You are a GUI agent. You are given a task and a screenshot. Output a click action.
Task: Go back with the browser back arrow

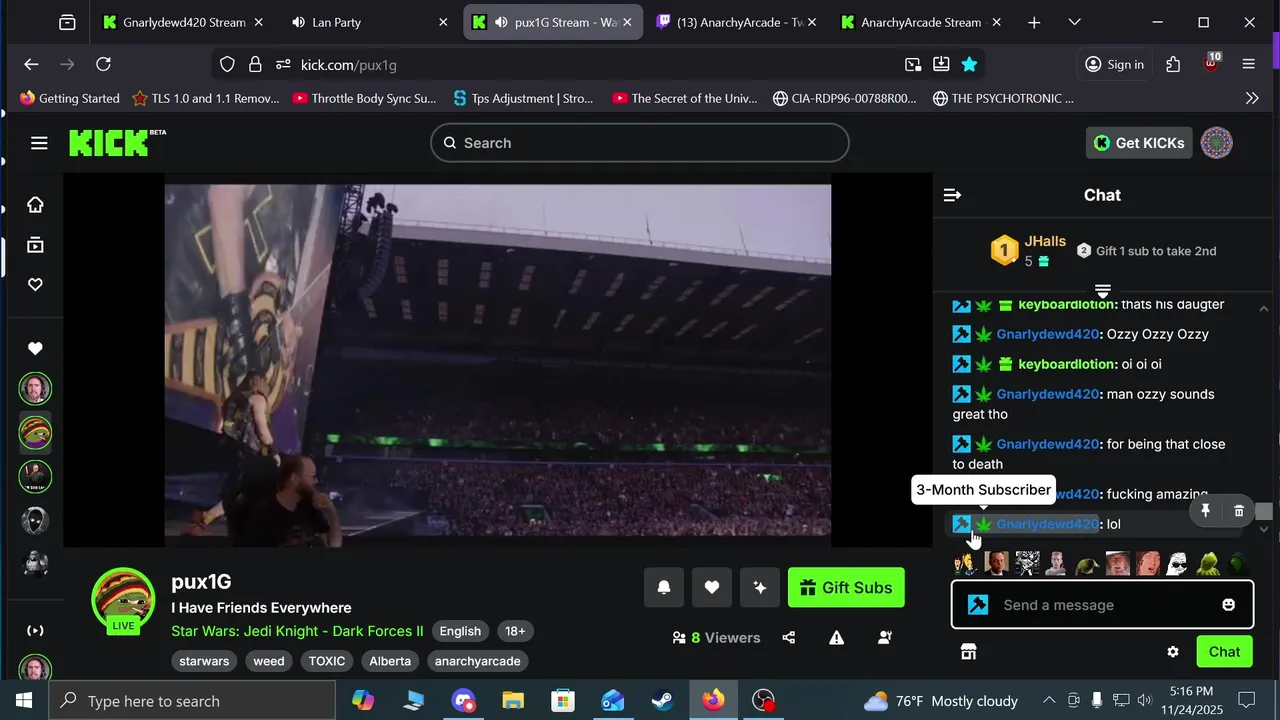click(x=31, y=64)
